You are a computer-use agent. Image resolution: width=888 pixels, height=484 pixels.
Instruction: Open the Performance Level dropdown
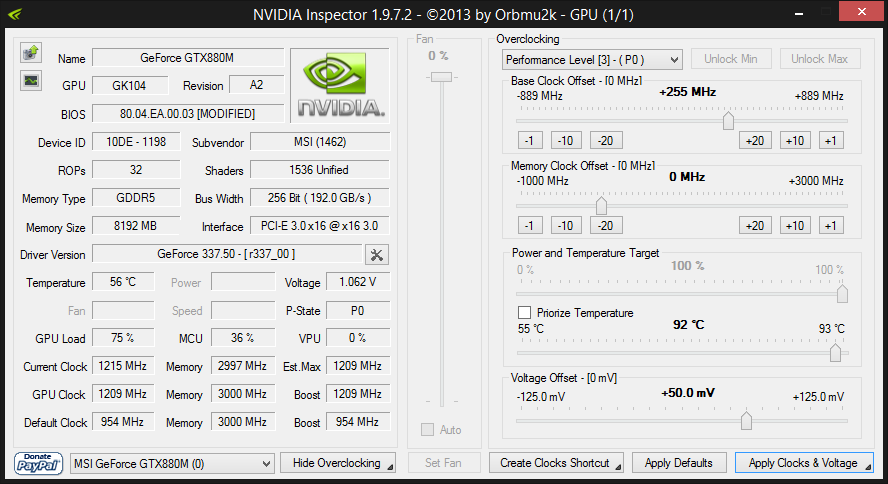[592, 59]
